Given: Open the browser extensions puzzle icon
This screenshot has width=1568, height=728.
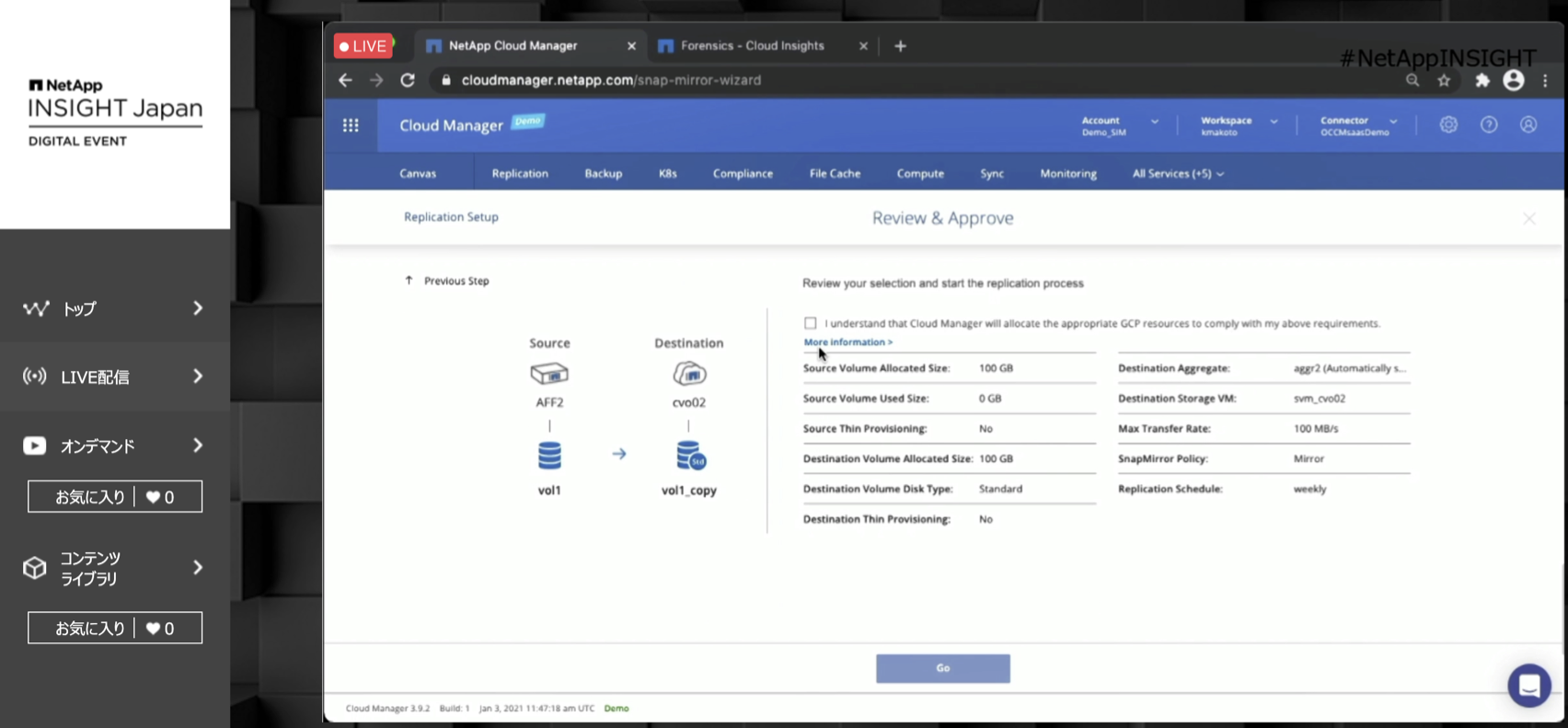Looking at the screenshot, I should click(1482, 80).
